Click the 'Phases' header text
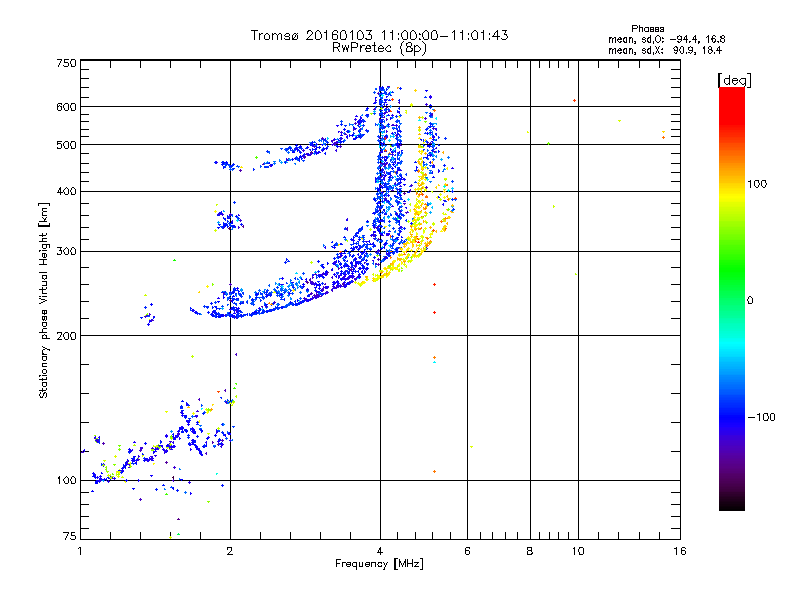This screenshot has height=600, width=800. 647,29
